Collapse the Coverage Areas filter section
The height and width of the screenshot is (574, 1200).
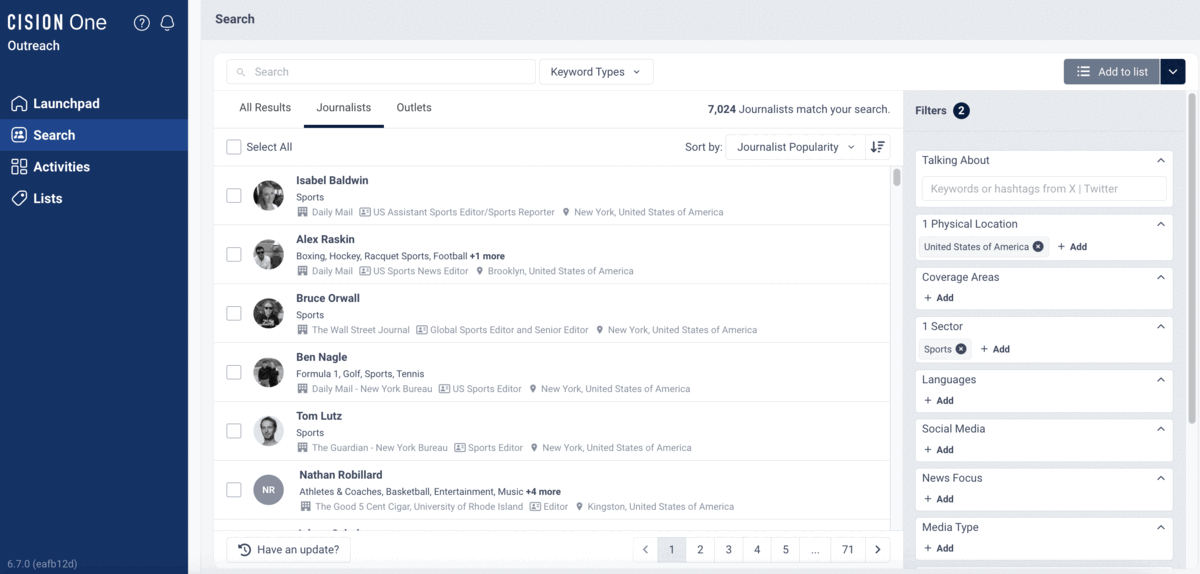coord(1161,277)
